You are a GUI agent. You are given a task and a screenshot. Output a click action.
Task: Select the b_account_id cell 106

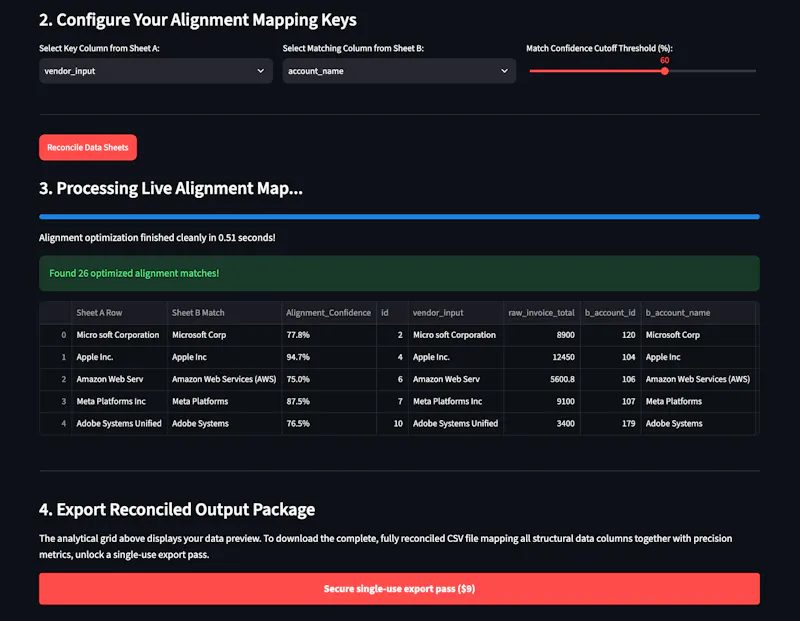point(610,379)
